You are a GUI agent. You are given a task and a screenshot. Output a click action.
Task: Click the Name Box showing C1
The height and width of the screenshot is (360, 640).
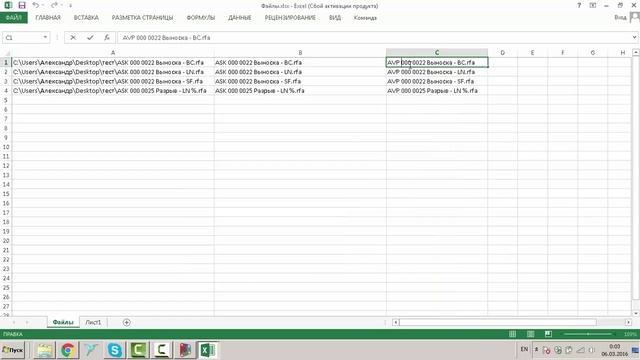(x=21, y=38)
